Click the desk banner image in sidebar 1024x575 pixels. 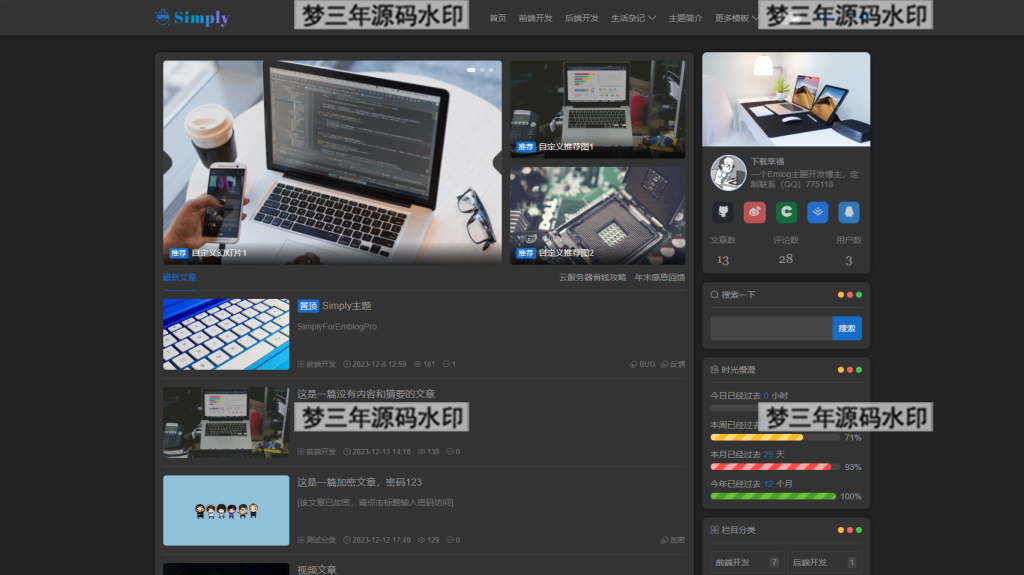[786, 99]
